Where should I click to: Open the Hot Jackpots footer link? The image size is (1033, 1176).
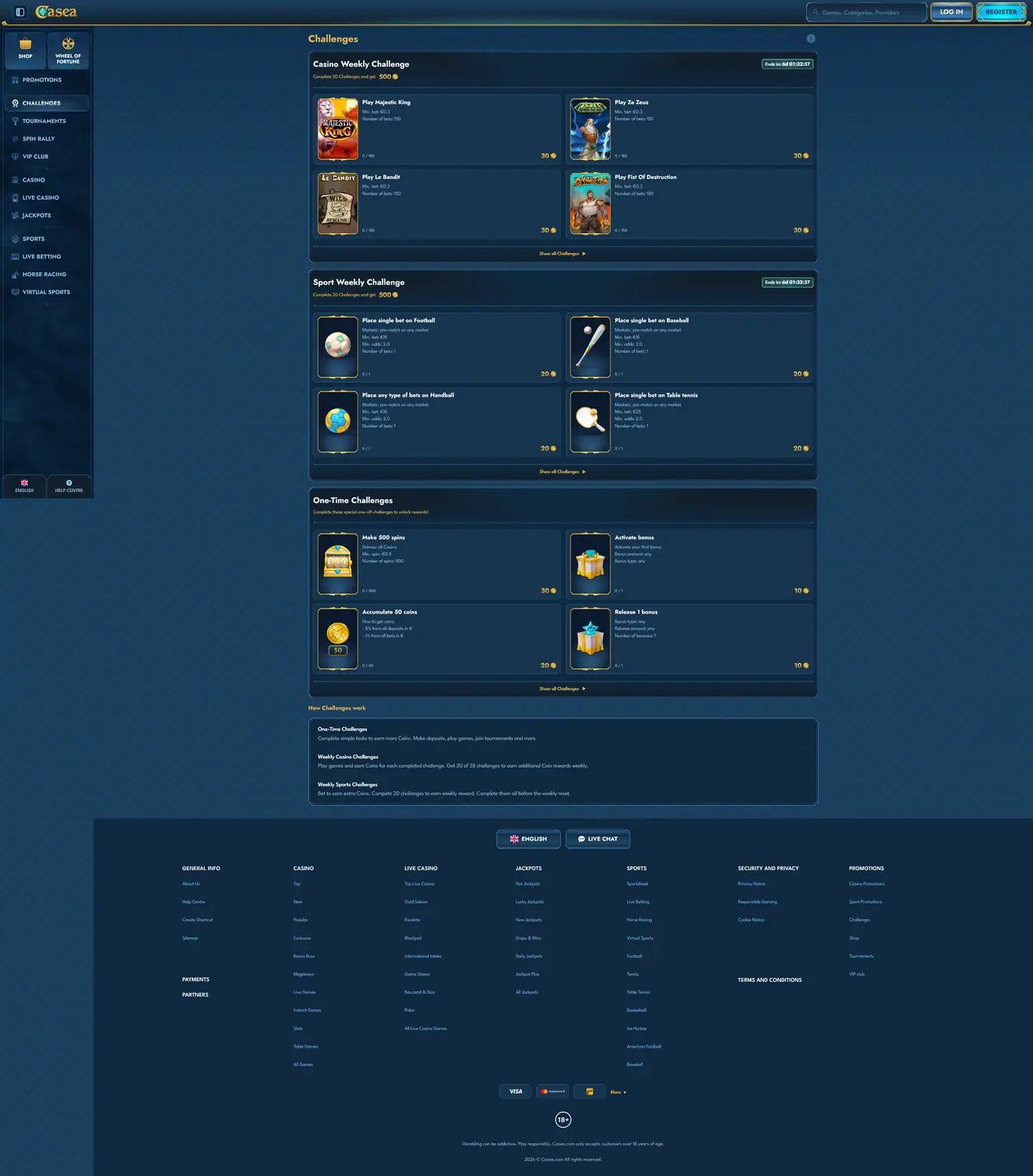528,884
